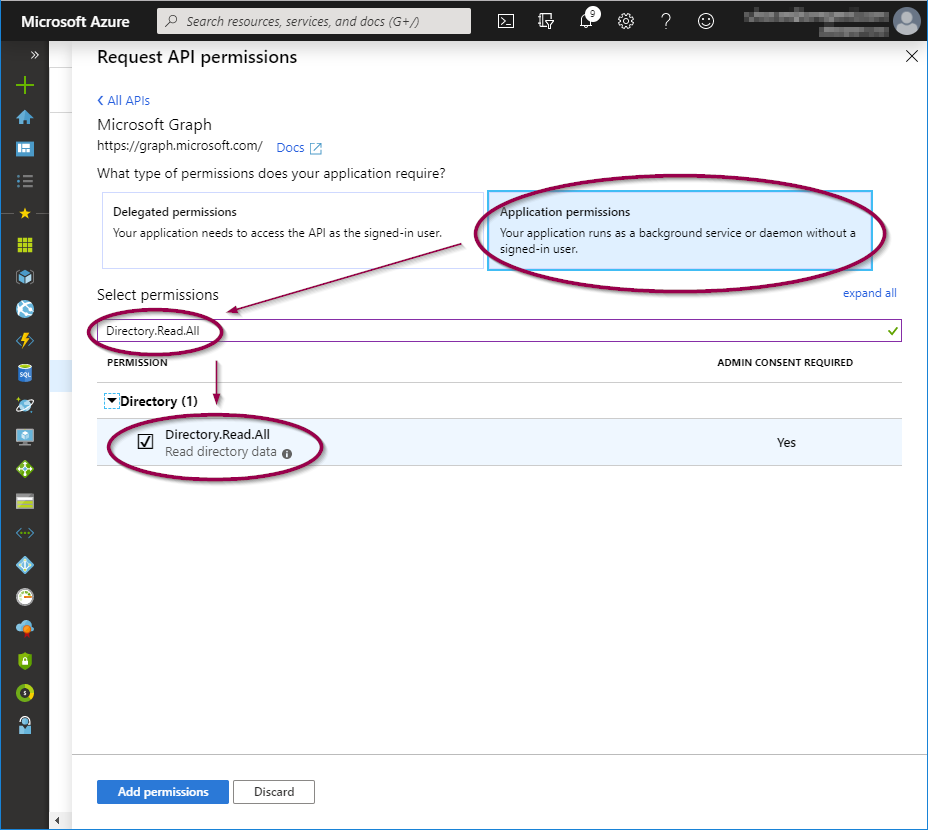
Task: Collapse the Directory (1) group
Action: point(111,401)
